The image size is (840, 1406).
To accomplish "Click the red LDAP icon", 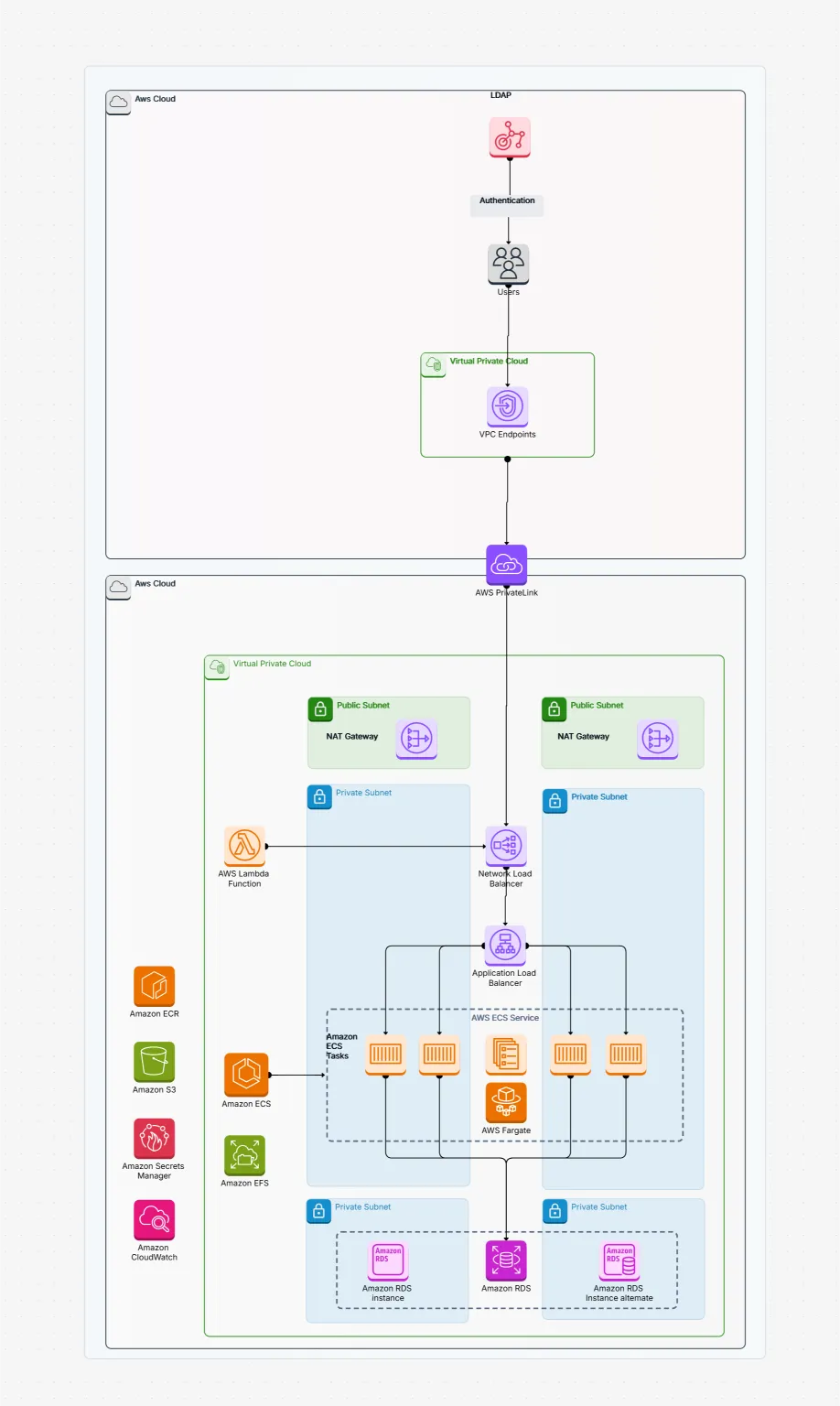I will (x=509, y=137).
